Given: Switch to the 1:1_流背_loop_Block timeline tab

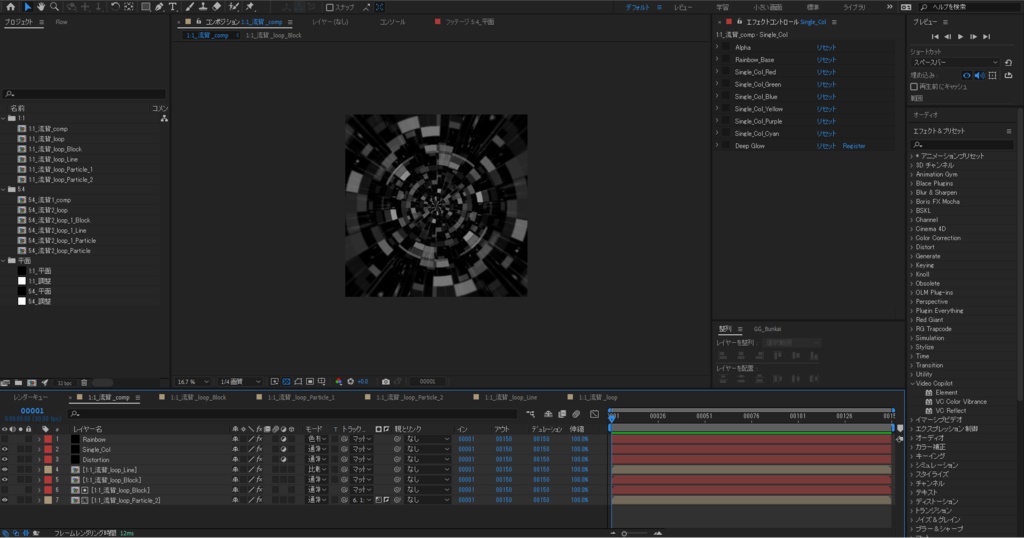Looking at the screenshot, I should (x=197, y=397).
